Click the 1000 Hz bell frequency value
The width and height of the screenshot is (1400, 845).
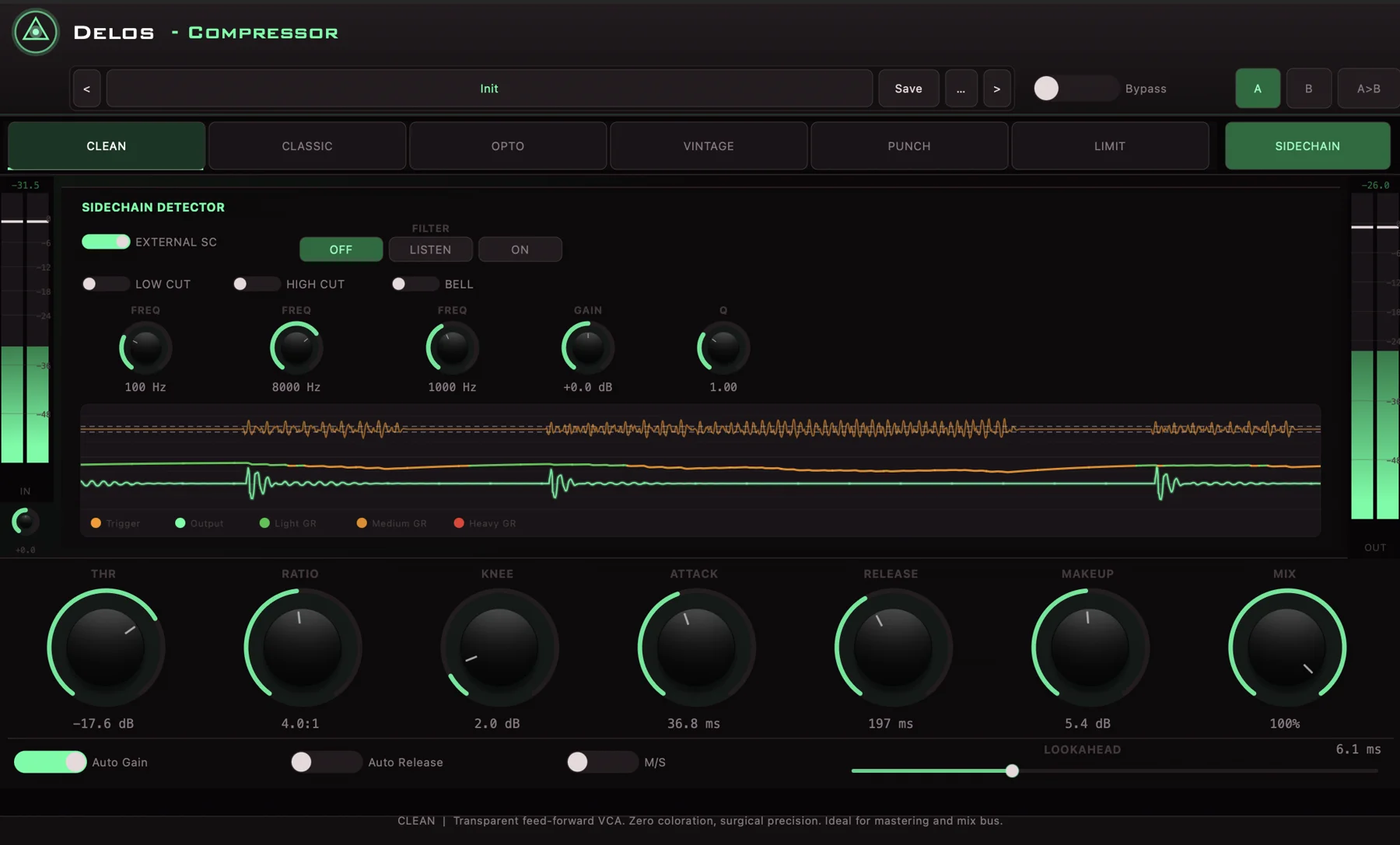(x=452, y=387)
